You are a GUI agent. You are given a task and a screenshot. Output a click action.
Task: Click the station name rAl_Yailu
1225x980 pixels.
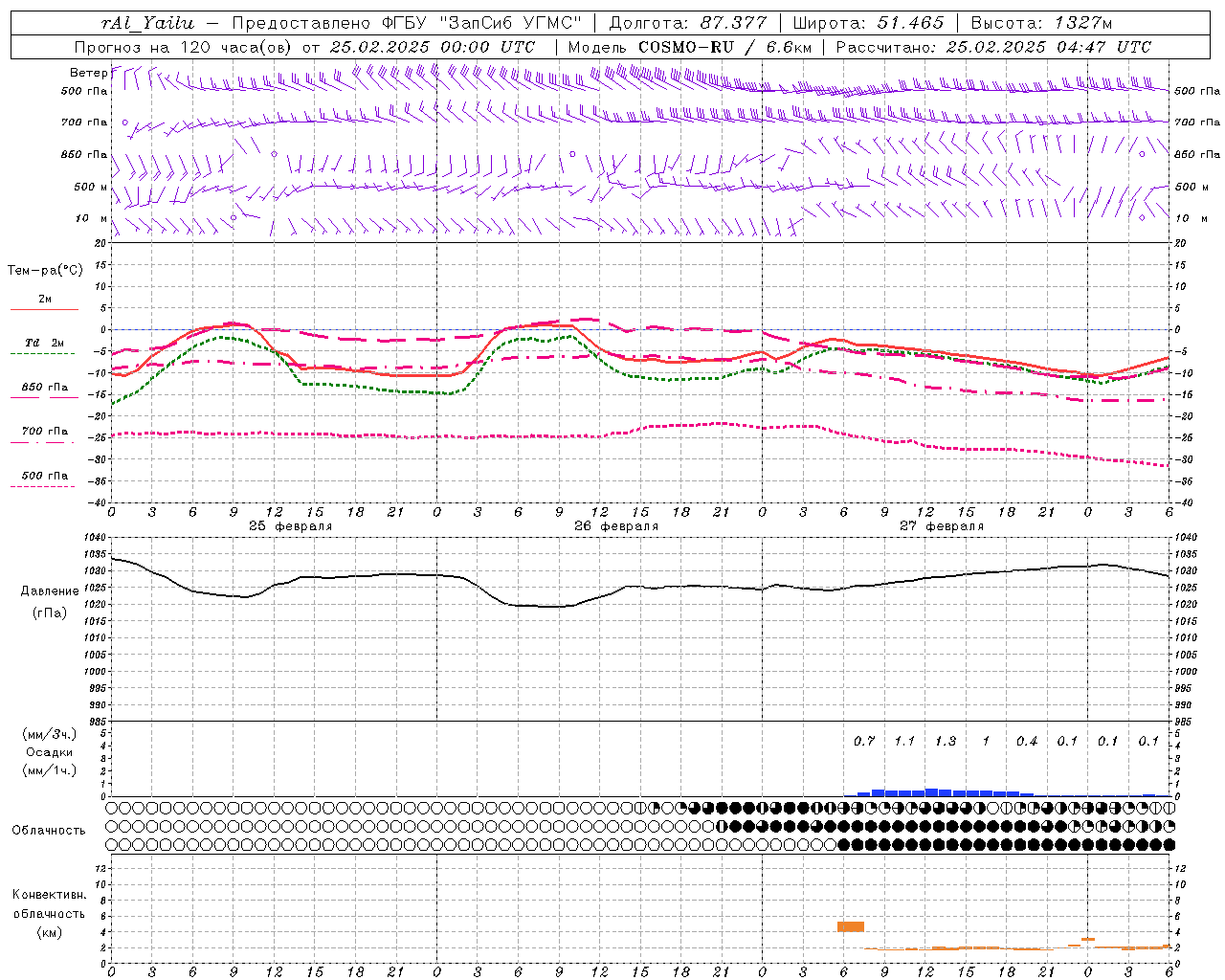point(147,23)
